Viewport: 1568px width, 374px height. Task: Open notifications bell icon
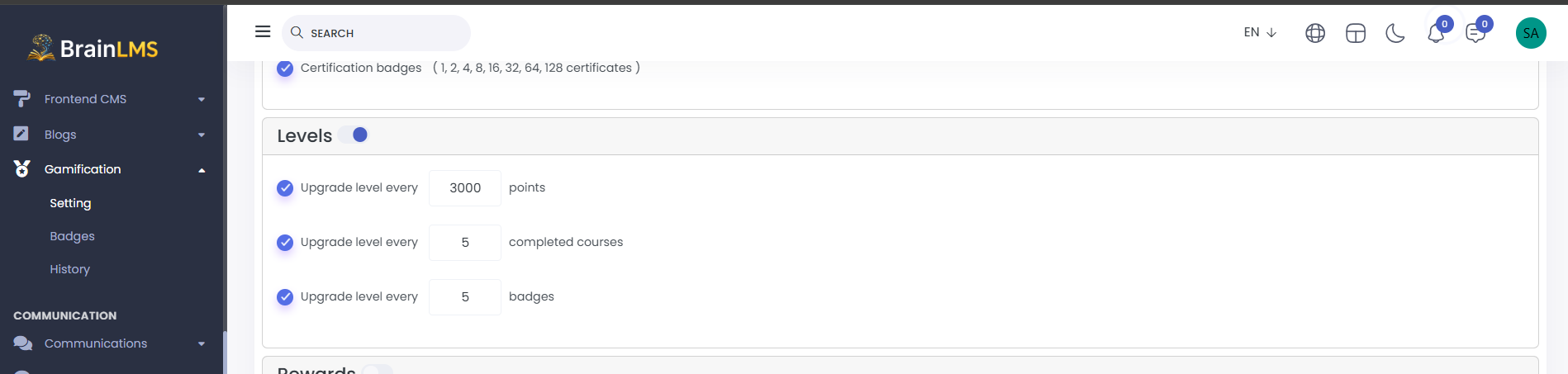coord(1436,33)
